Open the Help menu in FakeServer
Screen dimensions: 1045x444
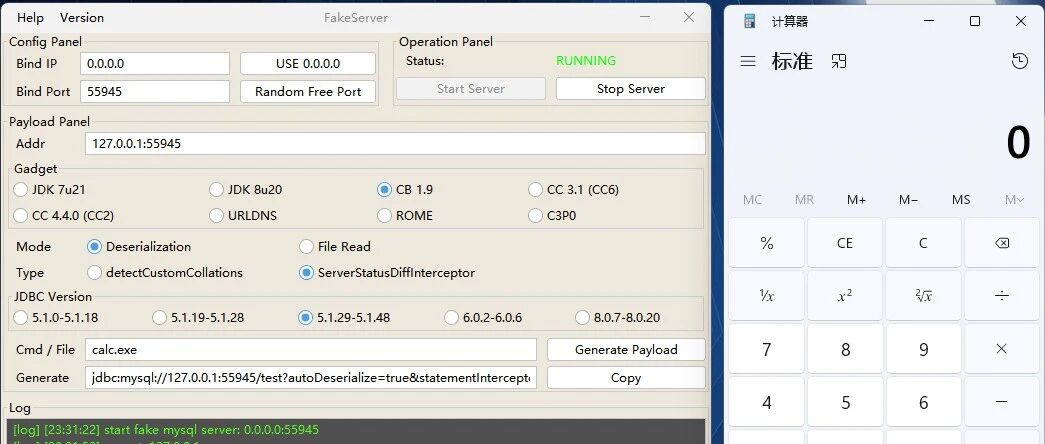tap(30, 18)
